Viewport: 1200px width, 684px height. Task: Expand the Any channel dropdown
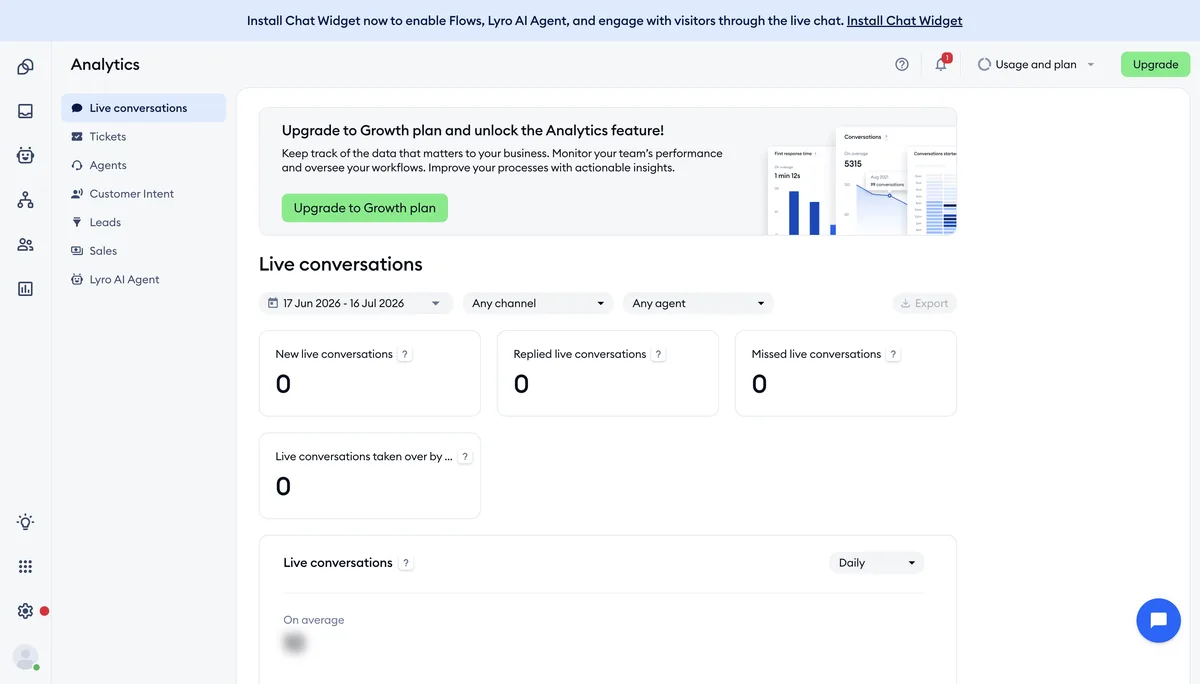pyautogui.click(x=538, y=303)
